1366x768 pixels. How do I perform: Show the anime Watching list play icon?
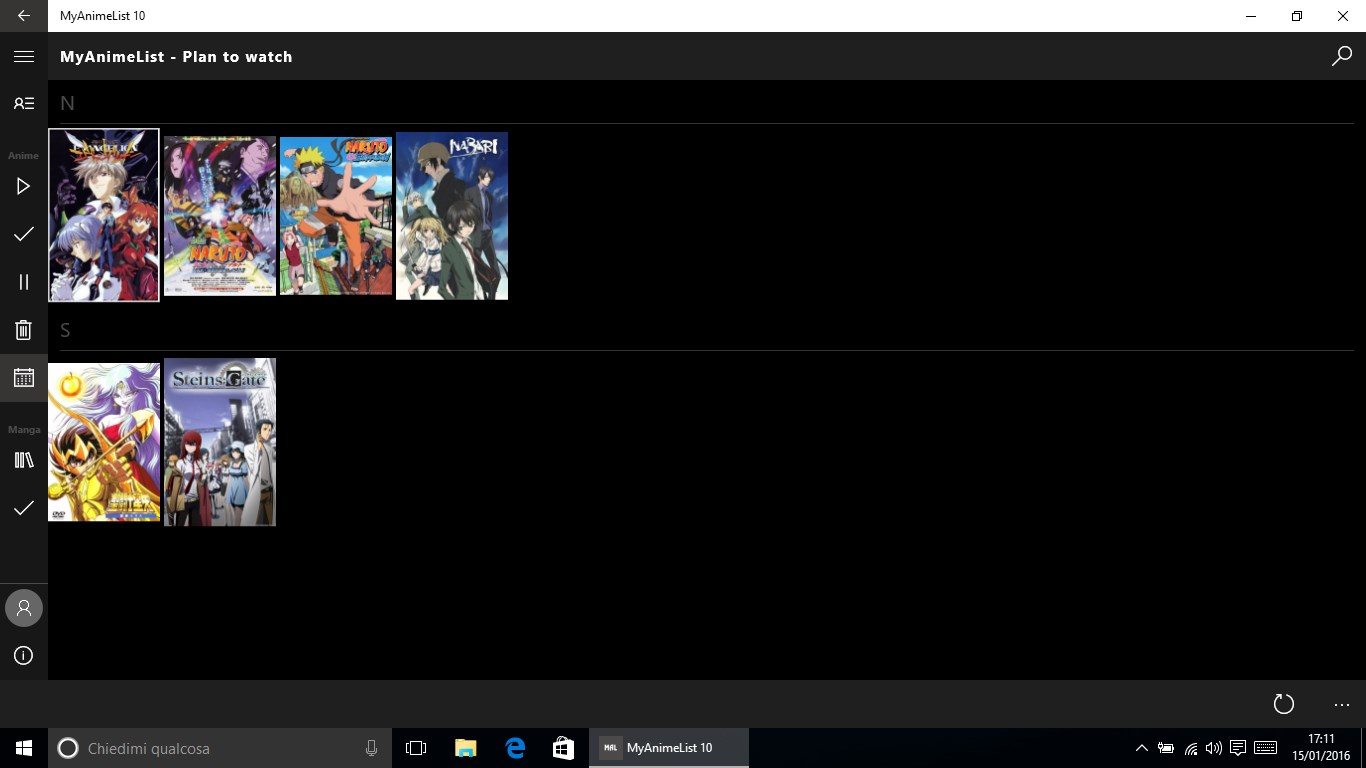pyautogui.click(x=24, y=186)
